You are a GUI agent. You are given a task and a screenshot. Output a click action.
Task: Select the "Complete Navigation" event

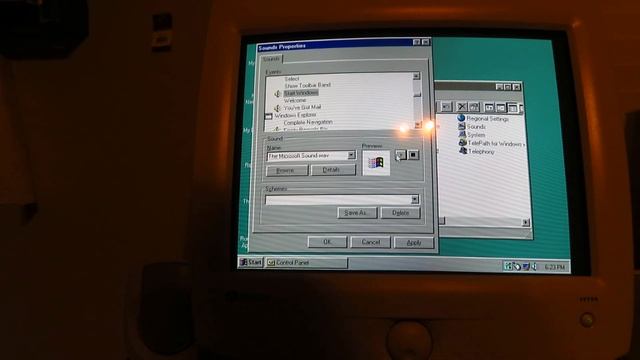(x=308, y=122)
